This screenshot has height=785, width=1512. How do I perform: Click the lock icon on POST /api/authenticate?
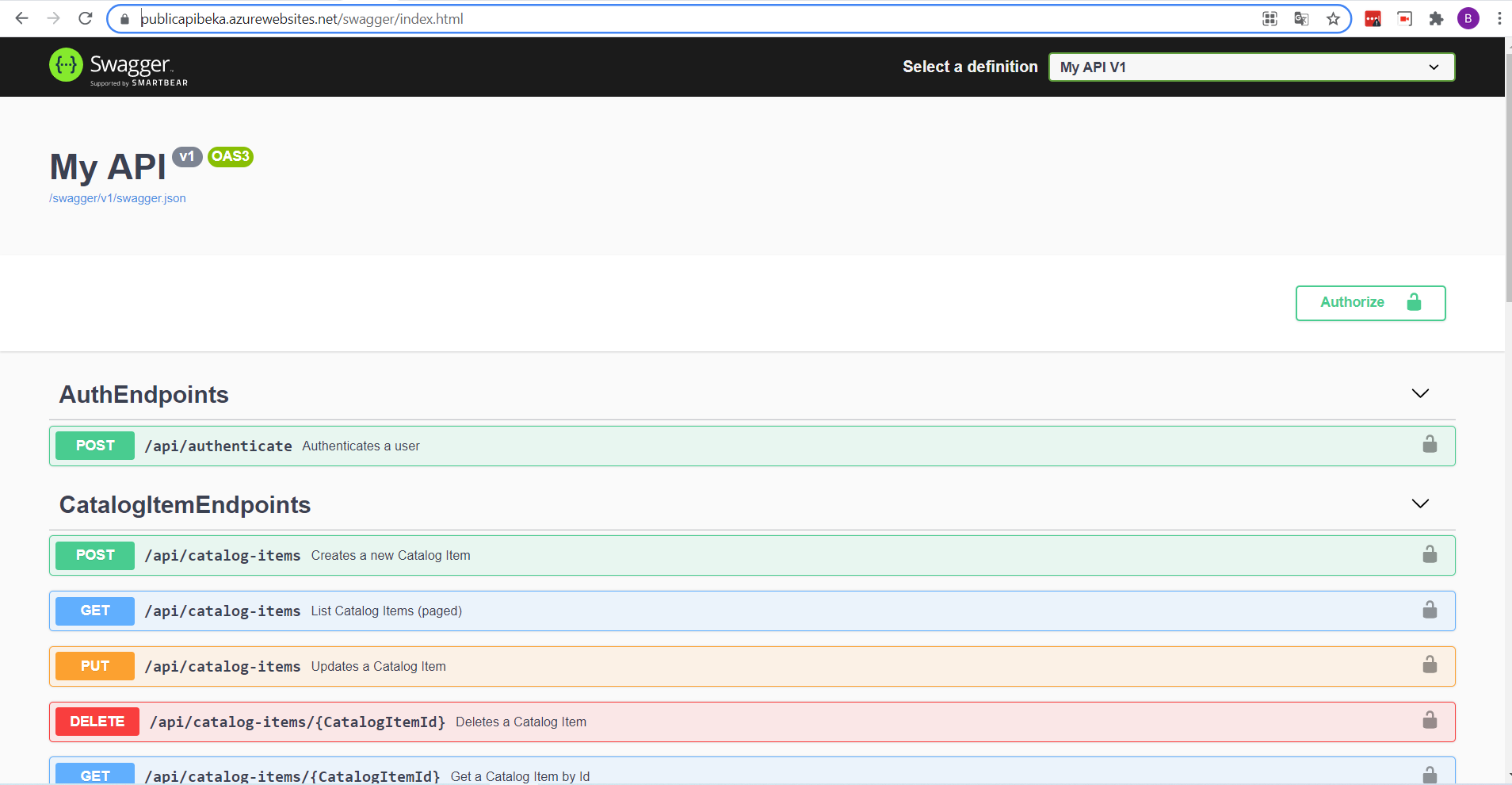pos(1430,444)
